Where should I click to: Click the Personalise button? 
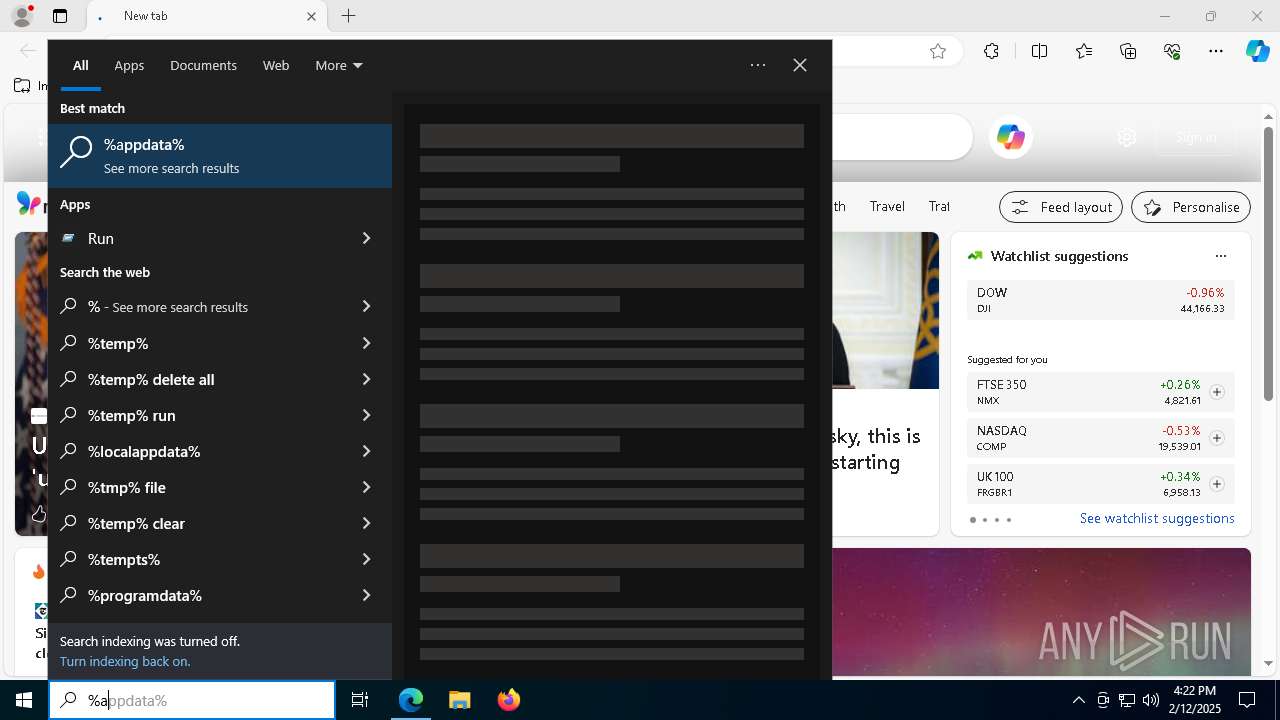pos(1191,207)
